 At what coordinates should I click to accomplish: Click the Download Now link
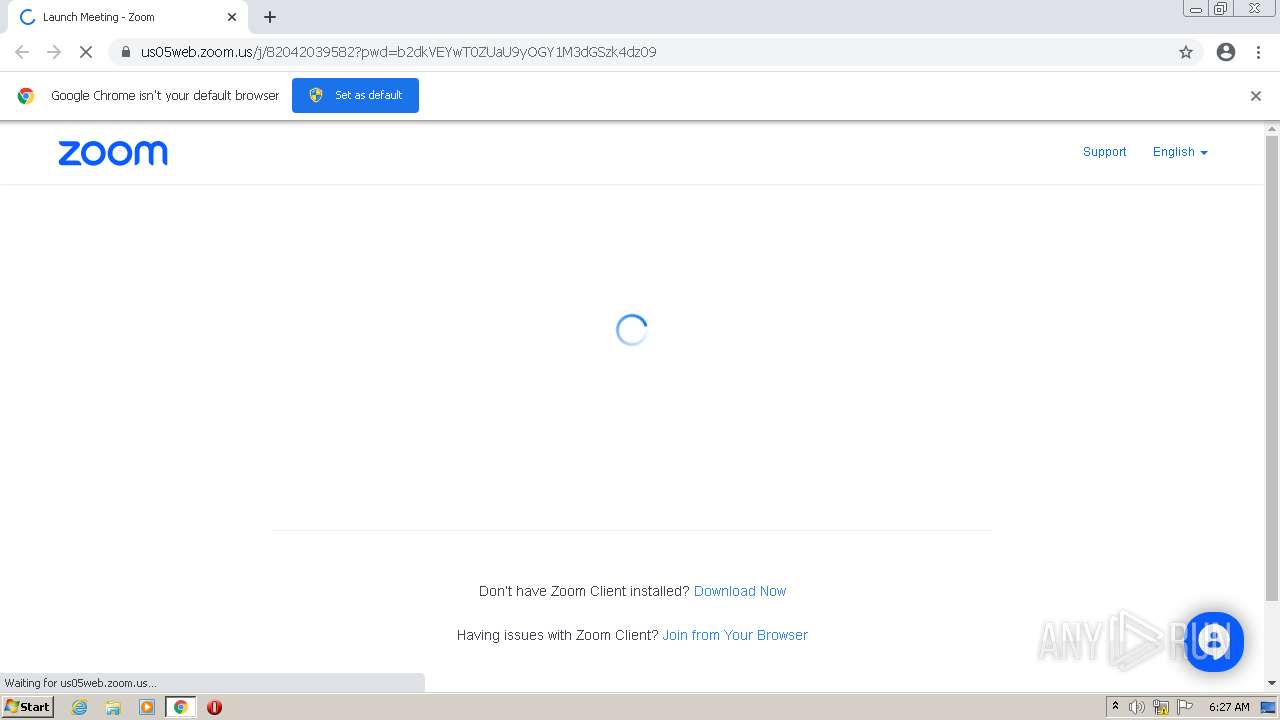point(740,591)
